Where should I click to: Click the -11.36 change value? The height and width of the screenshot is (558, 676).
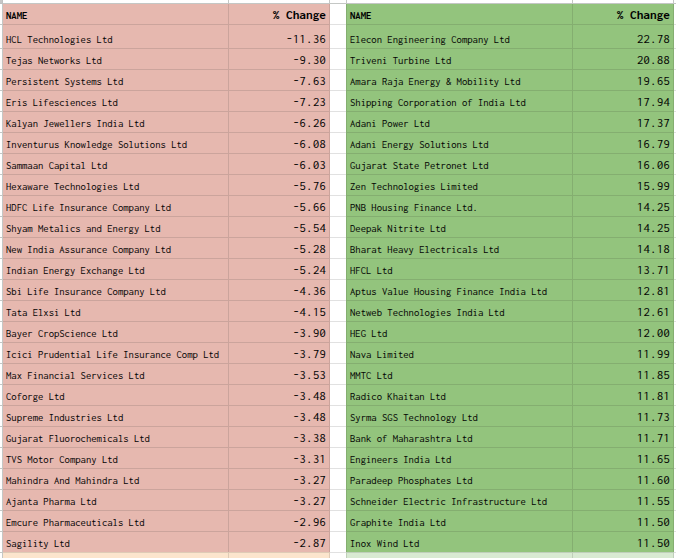coord(306,39)
